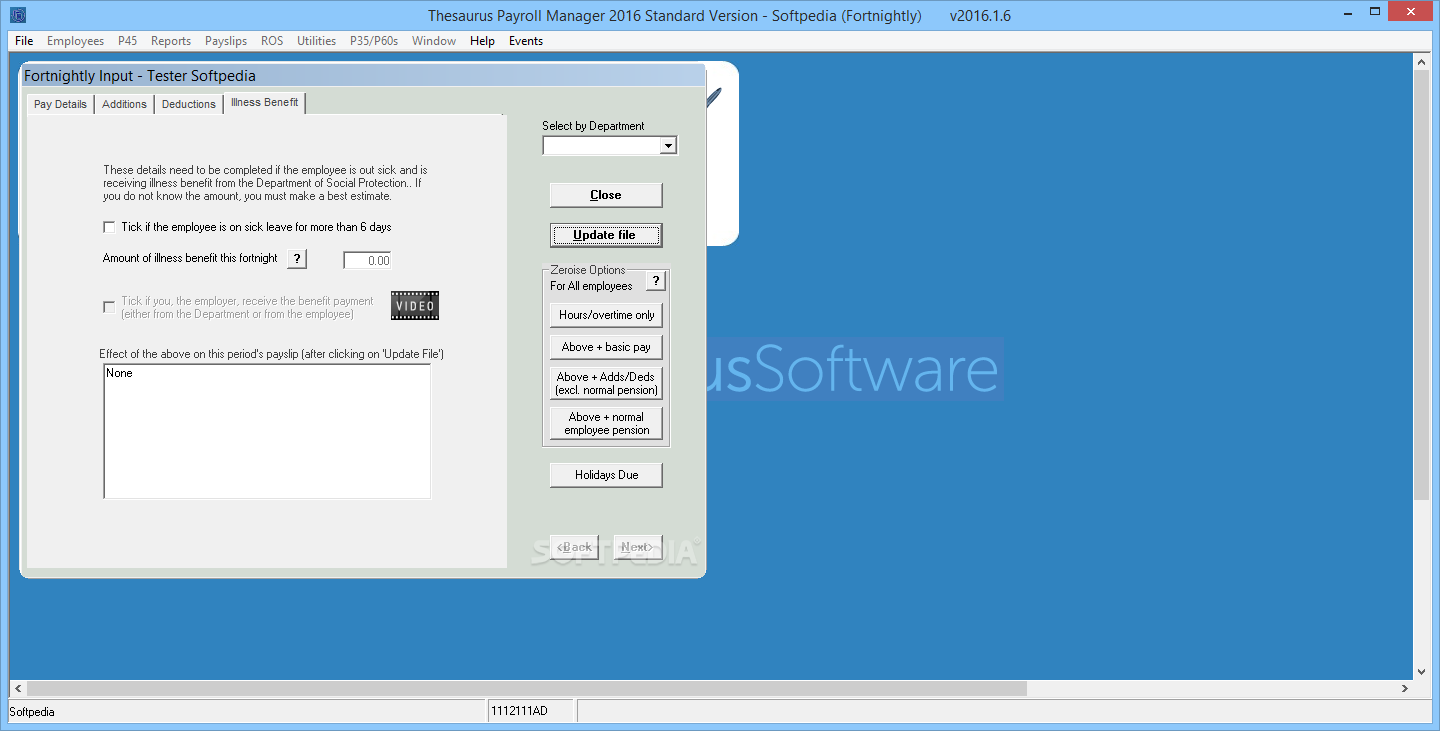Open the P45 menu

pos(127,41)
